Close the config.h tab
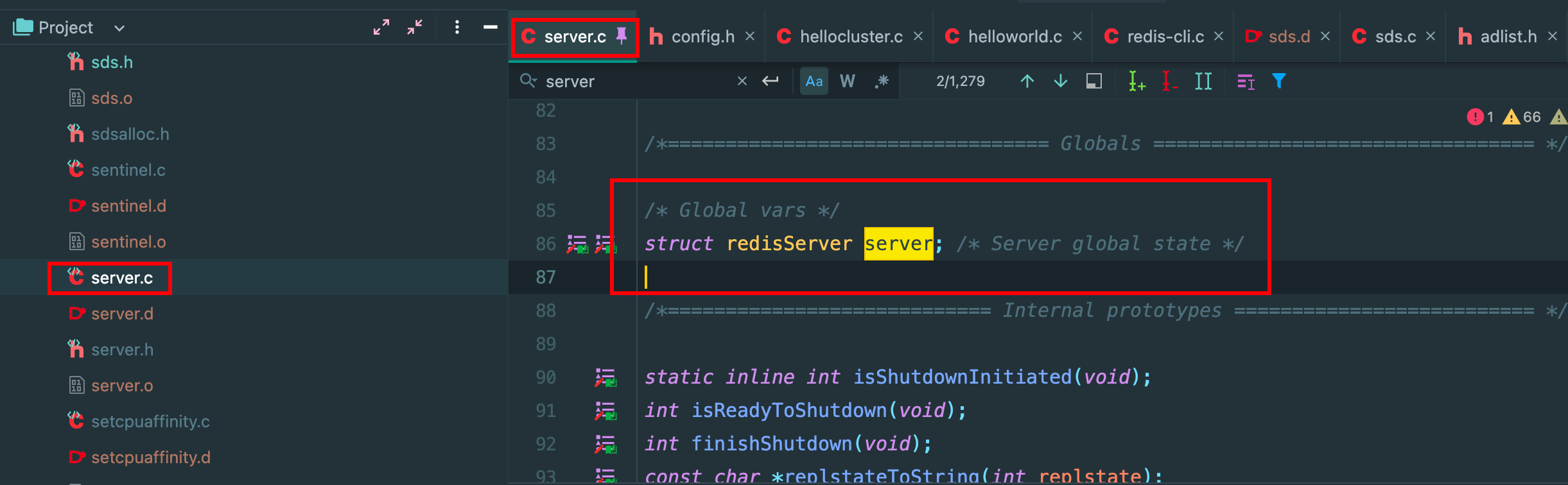Viewport: 1568px width, 485px height. [749, 37]
